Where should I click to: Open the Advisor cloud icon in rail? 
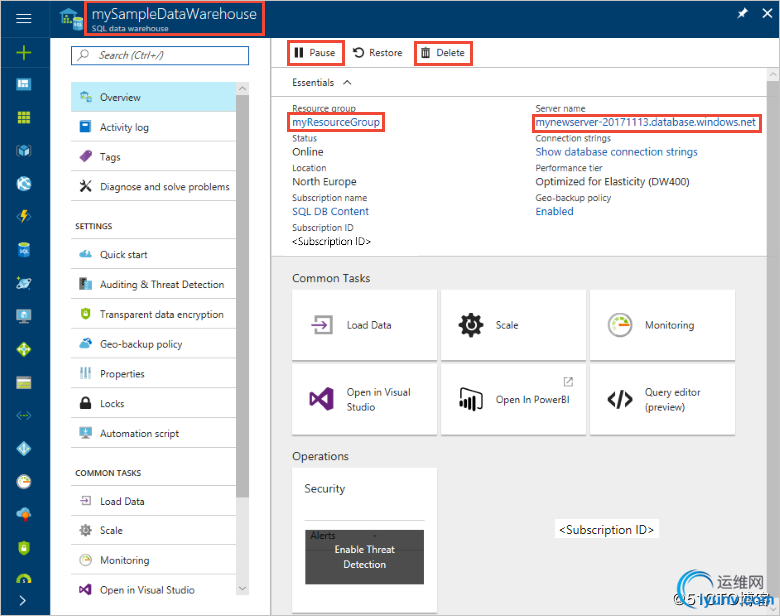point(23,514)
